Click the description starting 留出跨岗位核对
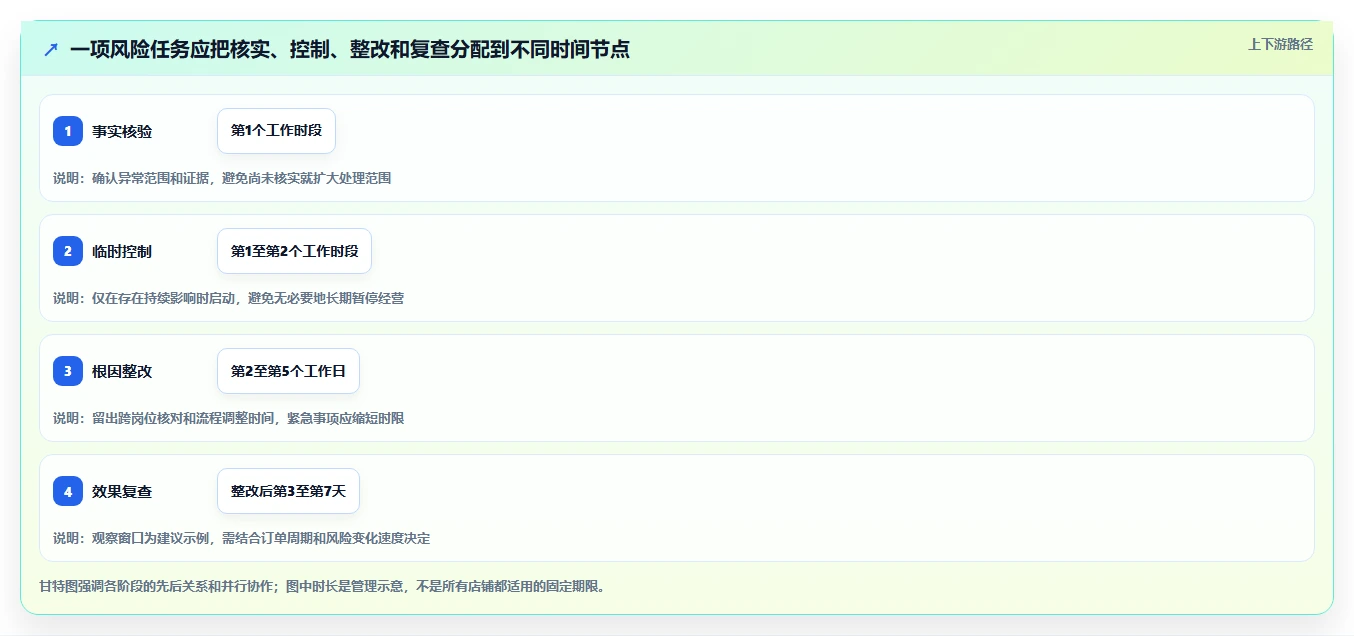The width and height of the screenshot is (1354, 636). tap(229, 418)
